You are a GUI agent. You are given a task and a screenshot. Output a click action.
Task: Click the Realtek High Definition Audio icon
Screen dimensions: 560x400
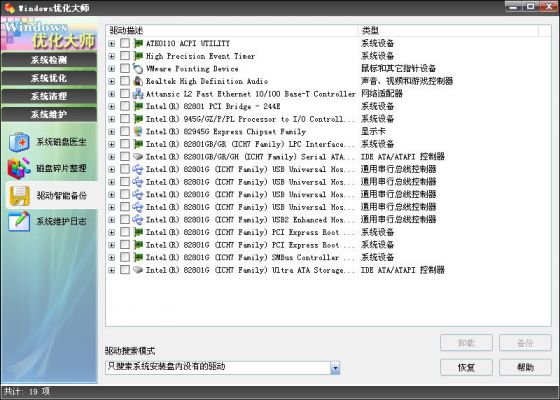[x=138, y=81]
